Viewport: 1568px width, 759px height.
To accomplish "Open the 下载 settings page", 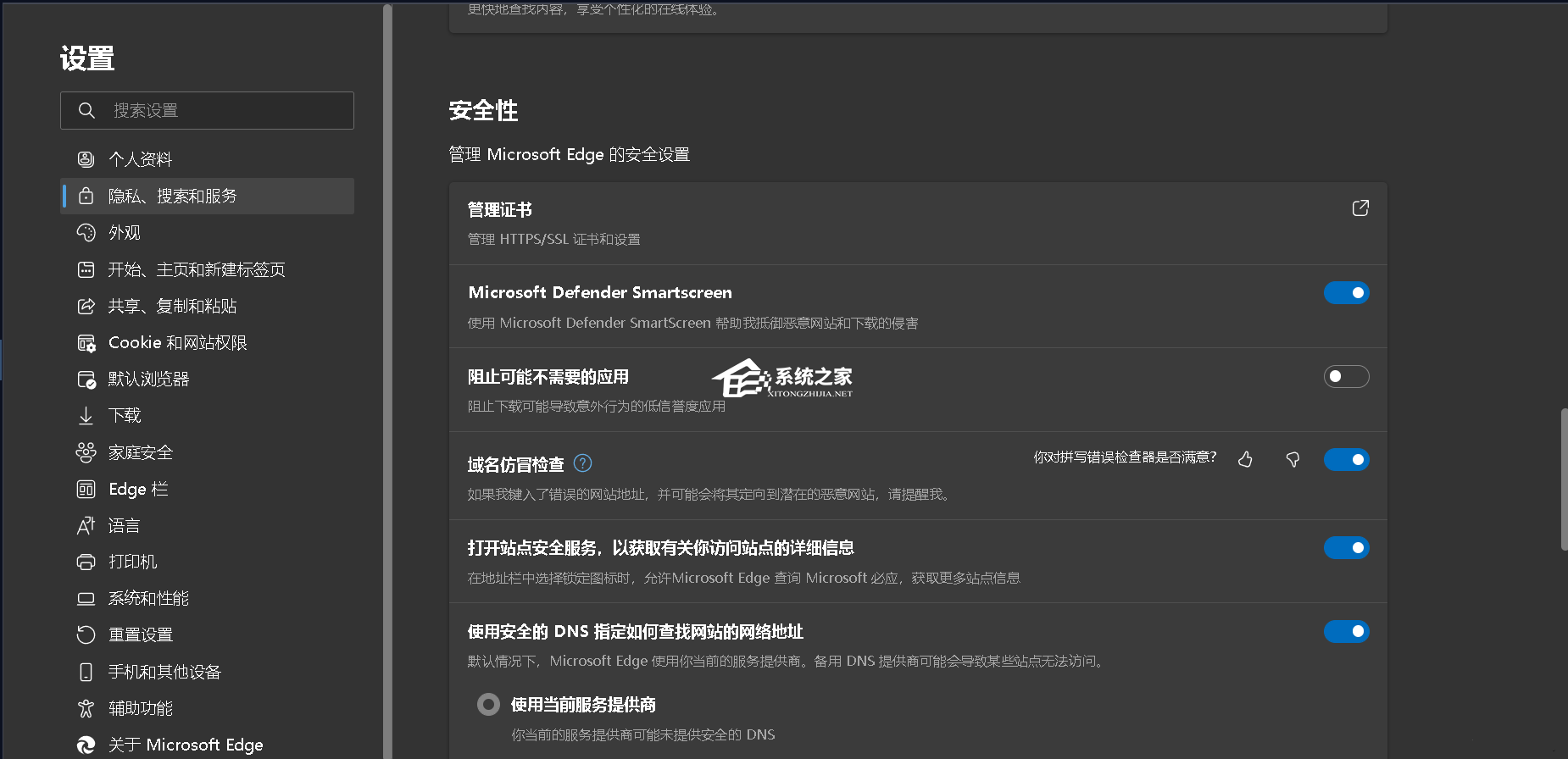I will 208,415.
